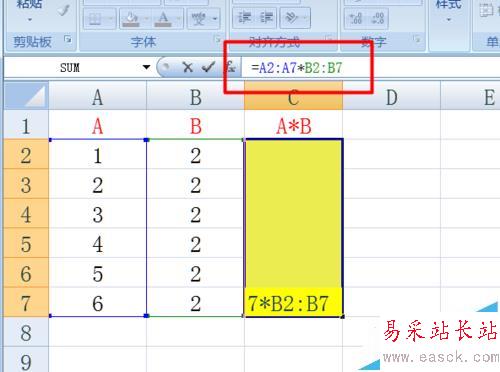Select row 8 header
Viewport: 500px width, 372px height.
point(26,332)
